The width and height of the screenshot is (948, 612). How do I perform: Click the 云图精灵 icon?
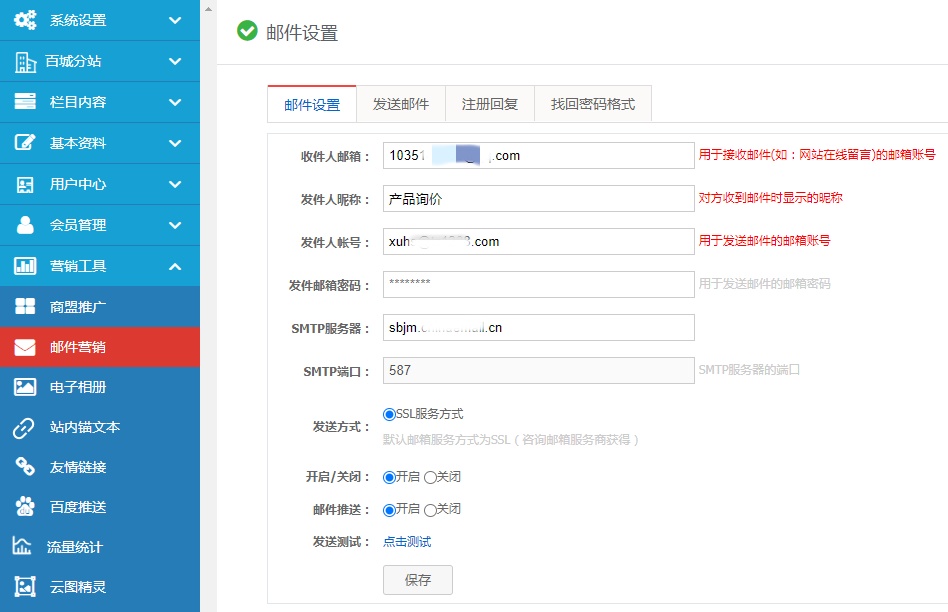25,587
